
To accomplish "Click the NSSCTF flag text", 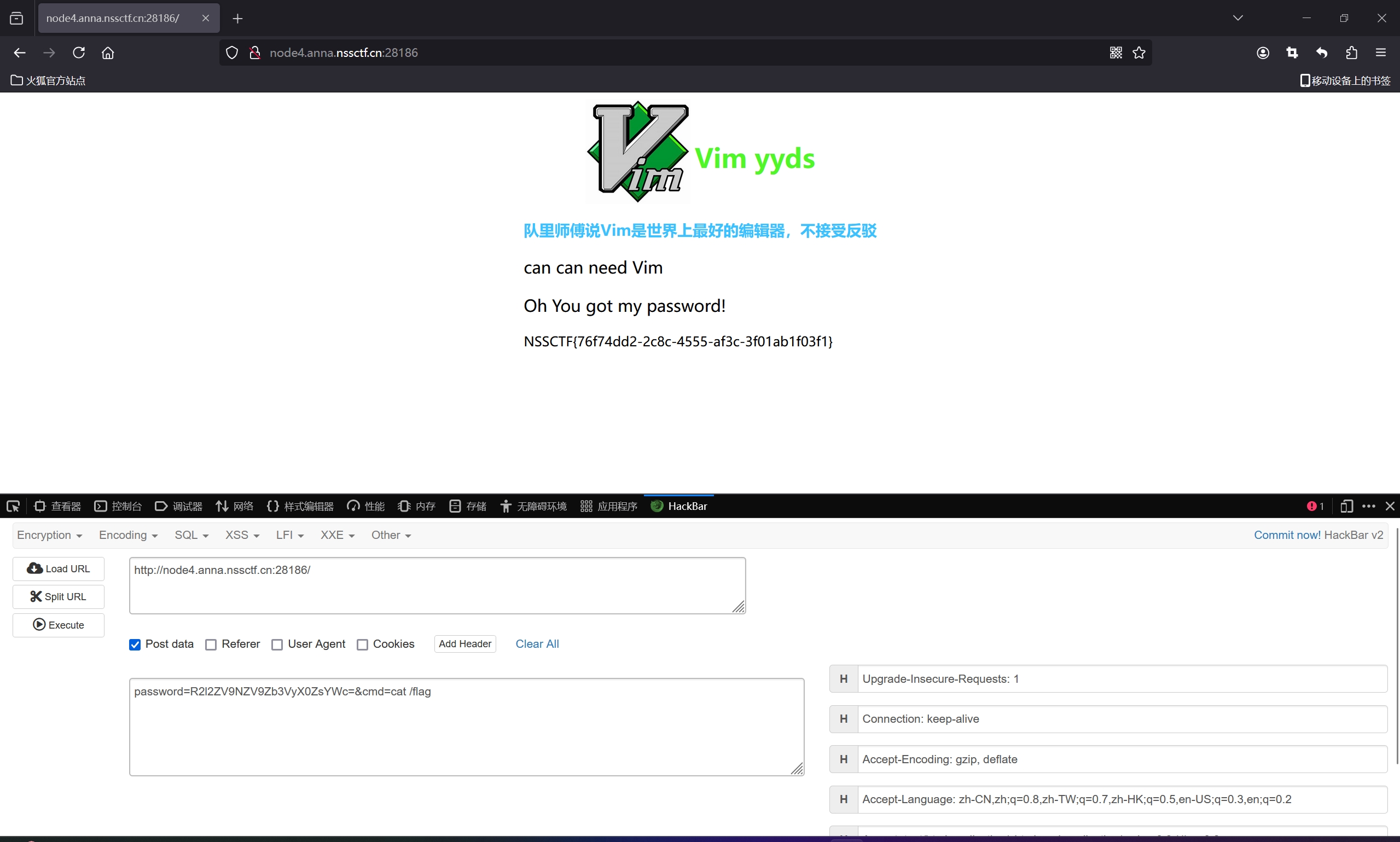I will 678,341.
